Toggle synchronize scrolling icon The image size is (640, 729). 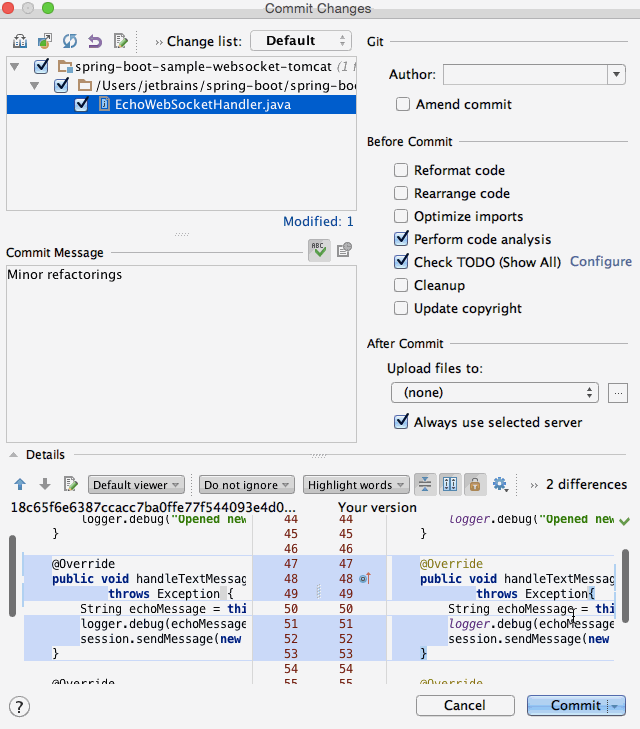point(450,484)
